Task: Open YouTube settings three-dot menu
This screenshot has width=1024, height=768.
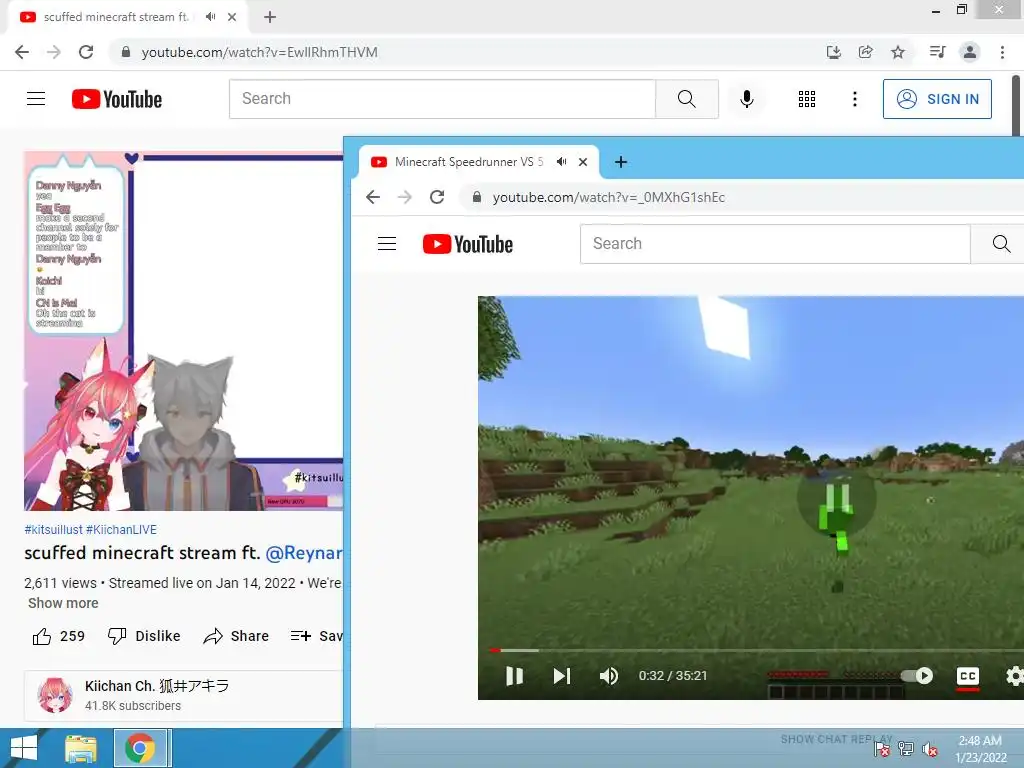Action: [855, 99]
